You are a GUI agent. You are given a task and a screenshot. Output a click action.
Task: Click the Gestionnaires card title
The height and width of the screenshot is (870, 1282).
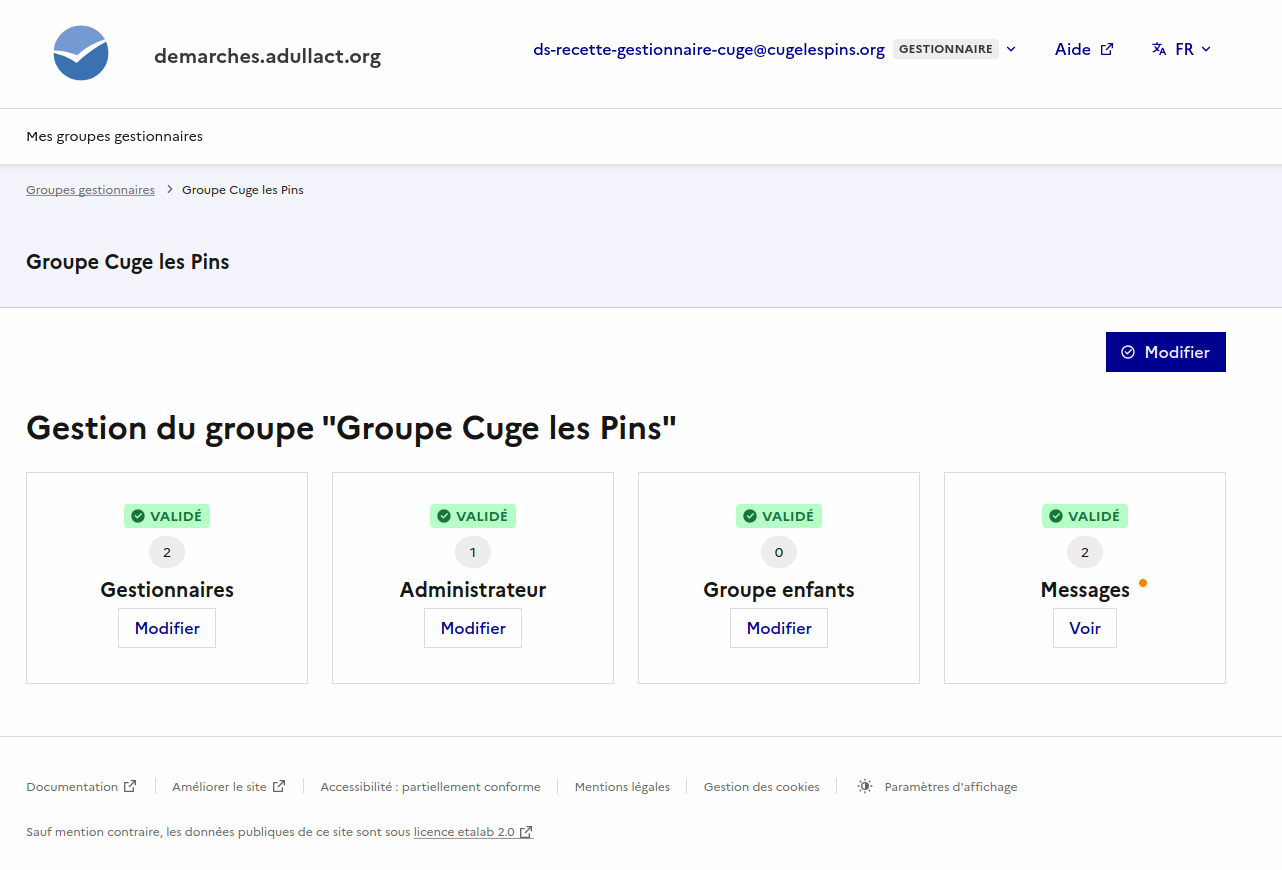[167, 590]
